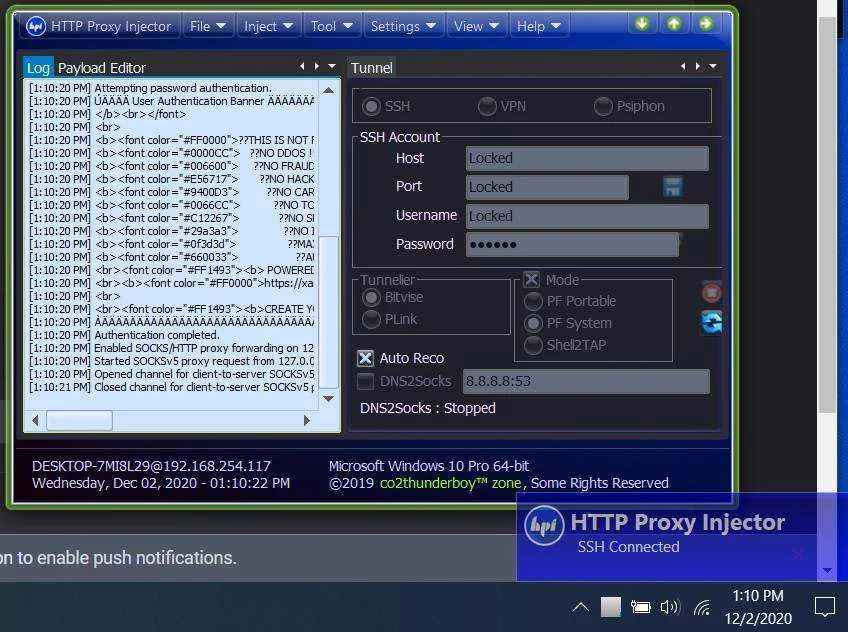This screenshot has width=848, height=632.
Task: Click log panel tab scroll left arrow
Action: [302, 66]
